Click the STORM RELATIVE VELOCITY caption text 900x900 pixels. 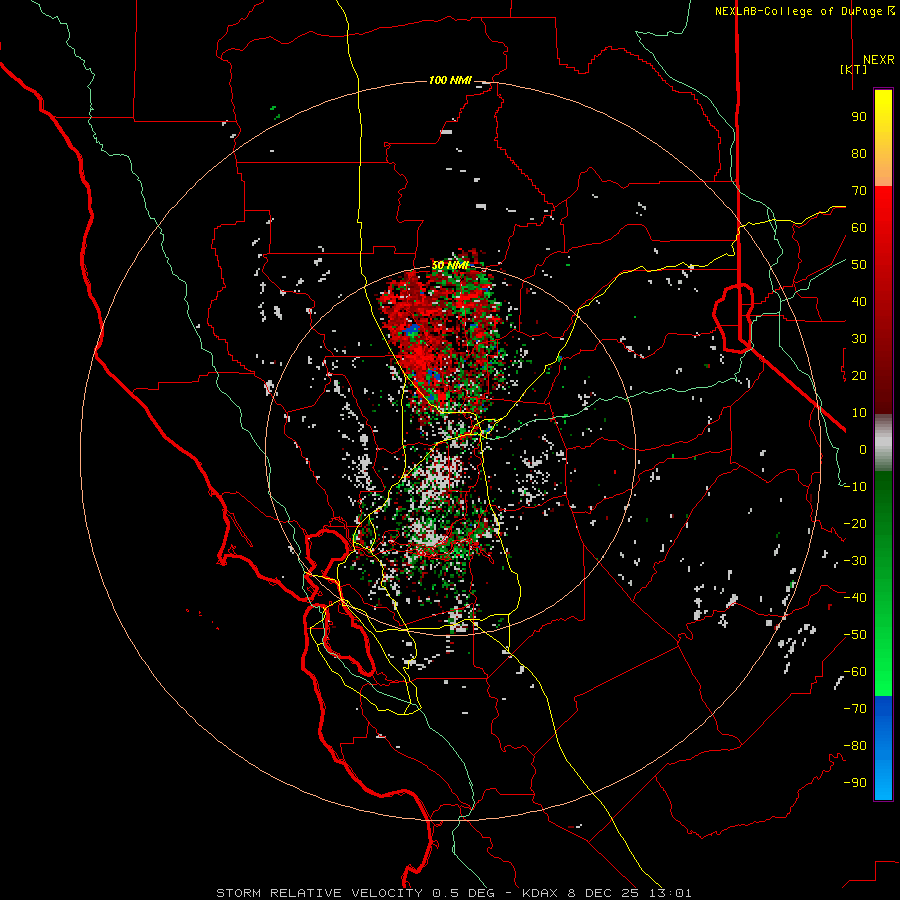[319, 893]
